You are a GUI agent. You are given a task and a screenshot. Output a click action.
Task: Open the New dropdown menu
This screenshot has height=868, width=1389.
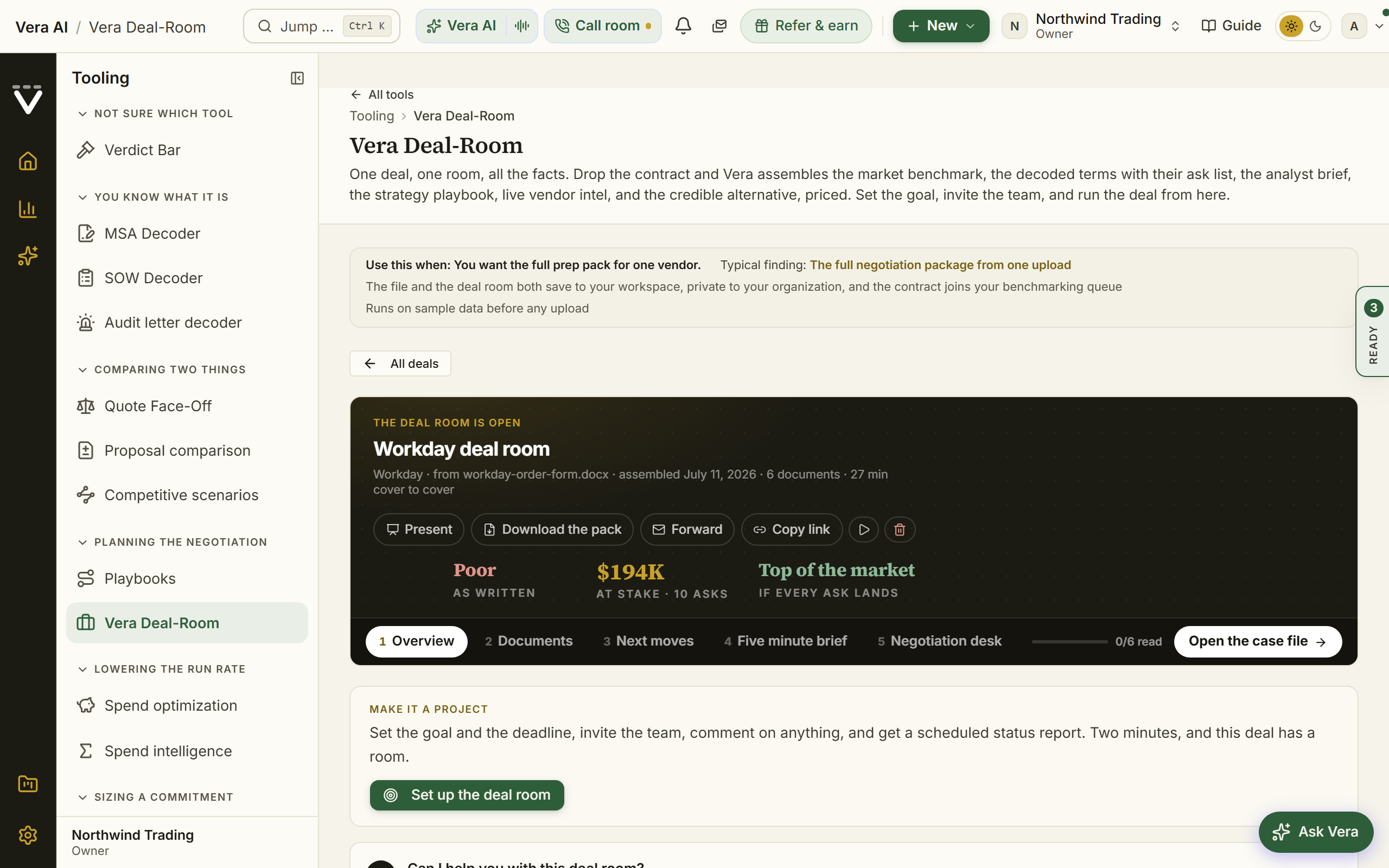(x=941, y=26)
